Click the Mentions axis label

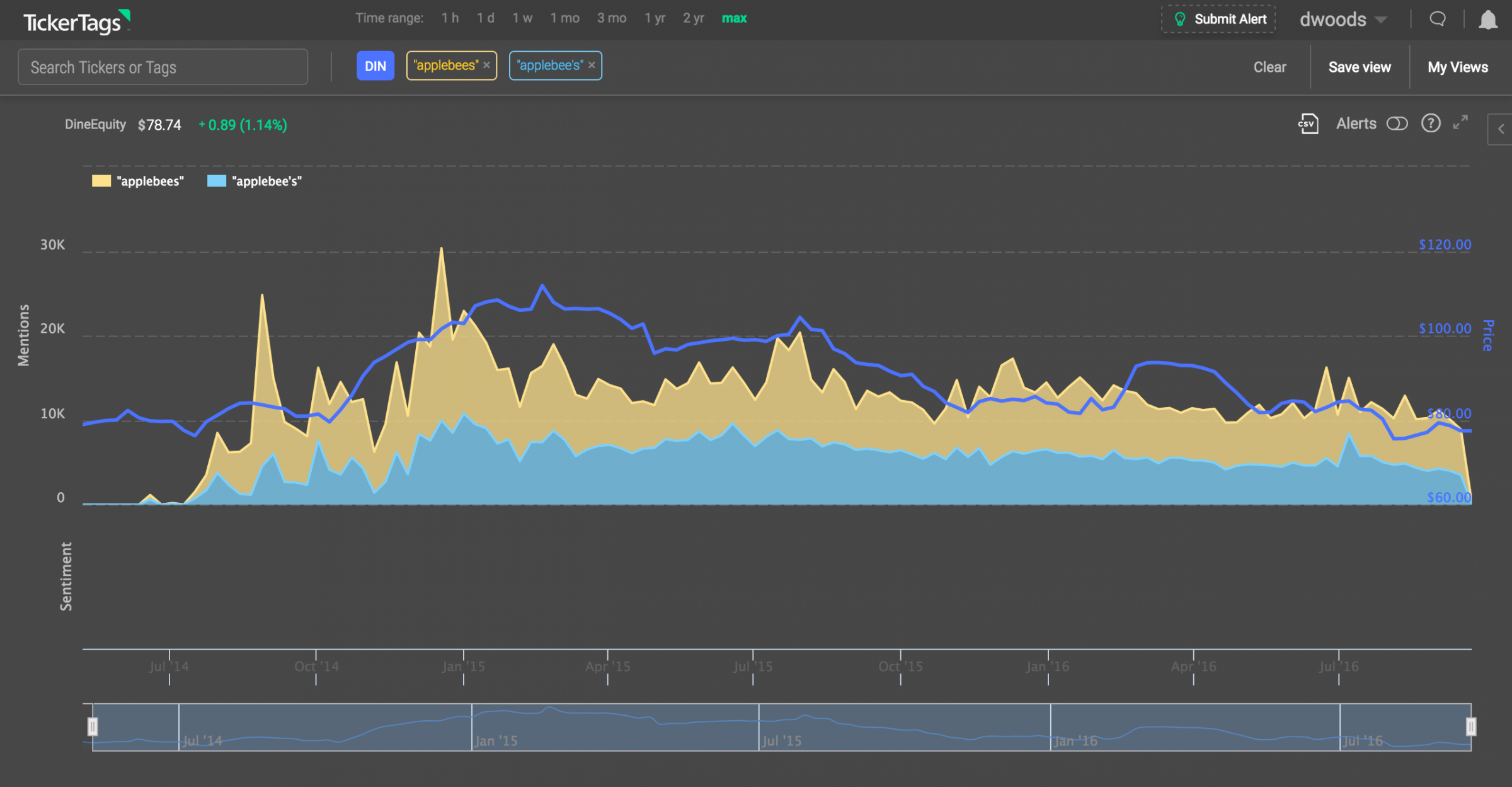click(x=23, y=335)
